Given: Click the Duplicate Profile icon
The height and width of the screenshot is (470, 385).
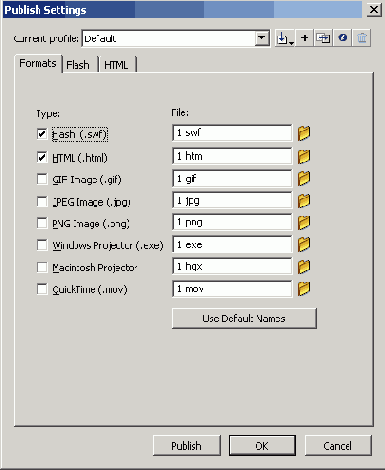Looking at the screenshot, I should (323, 38).
